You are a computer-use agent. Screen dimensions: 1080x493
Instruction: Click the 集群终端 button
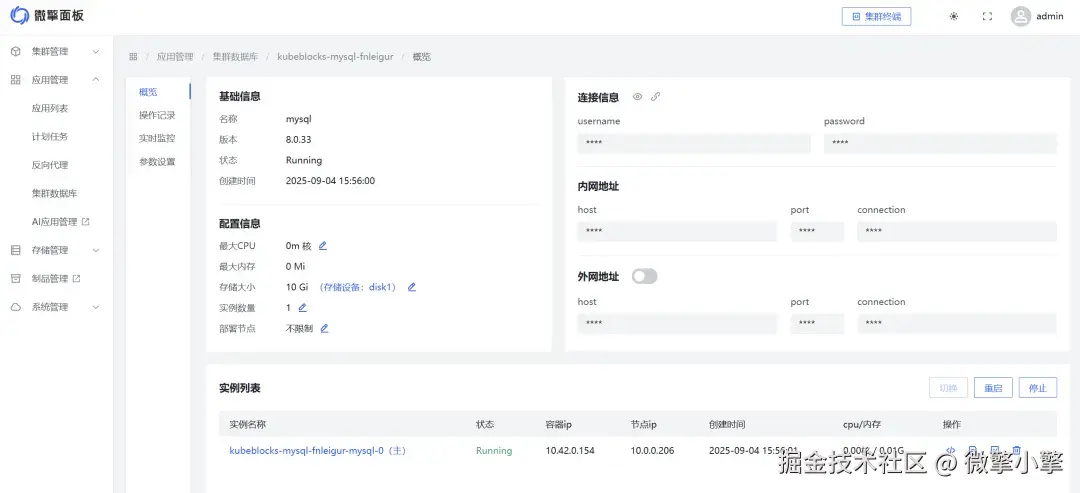(876, 17)
